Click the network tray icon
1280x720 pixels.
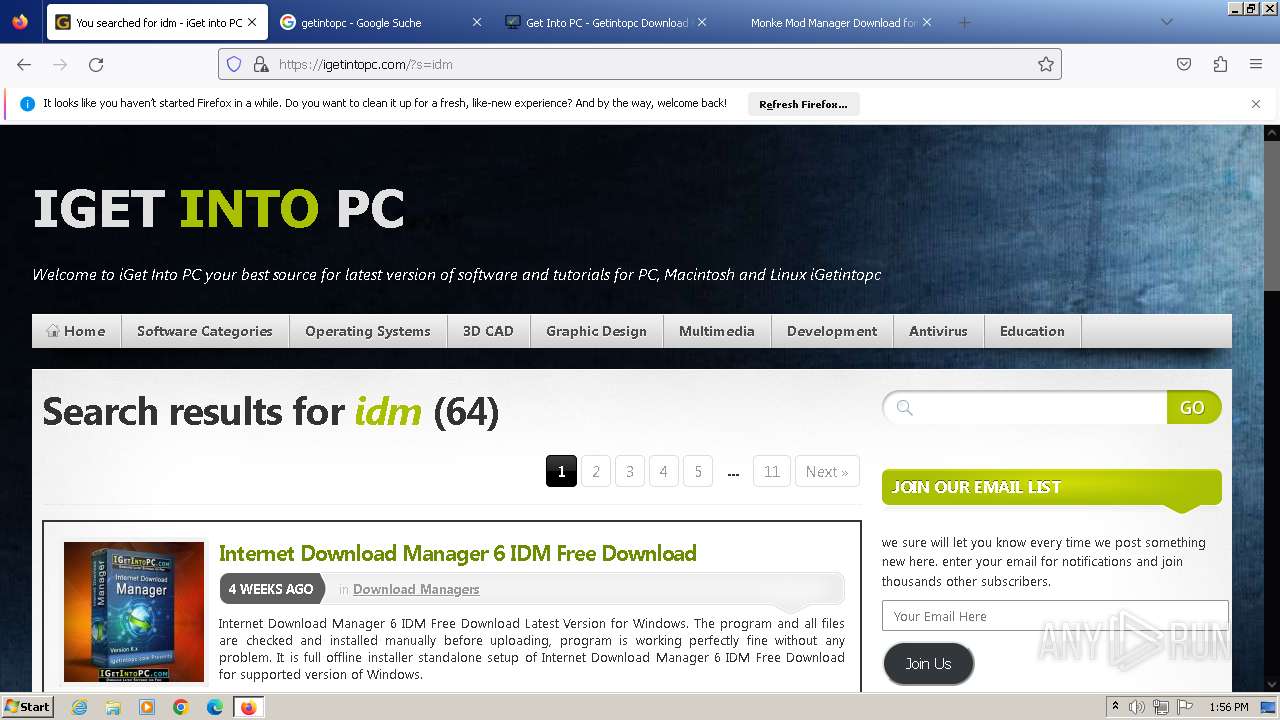point(1160,707)
